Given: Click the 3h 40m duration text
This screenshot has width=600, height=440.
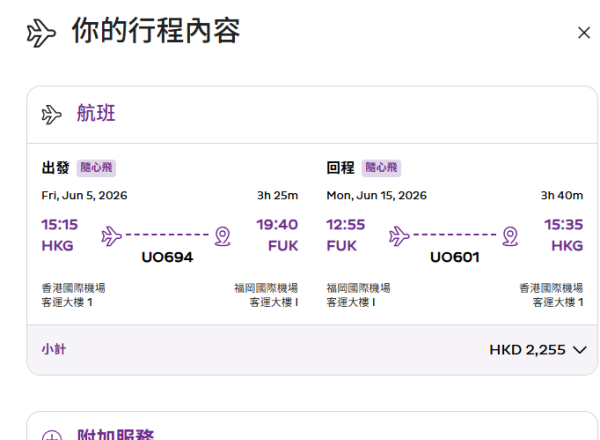Looking at the screenshot, I should pyautogui.click(x=562, y=196).
